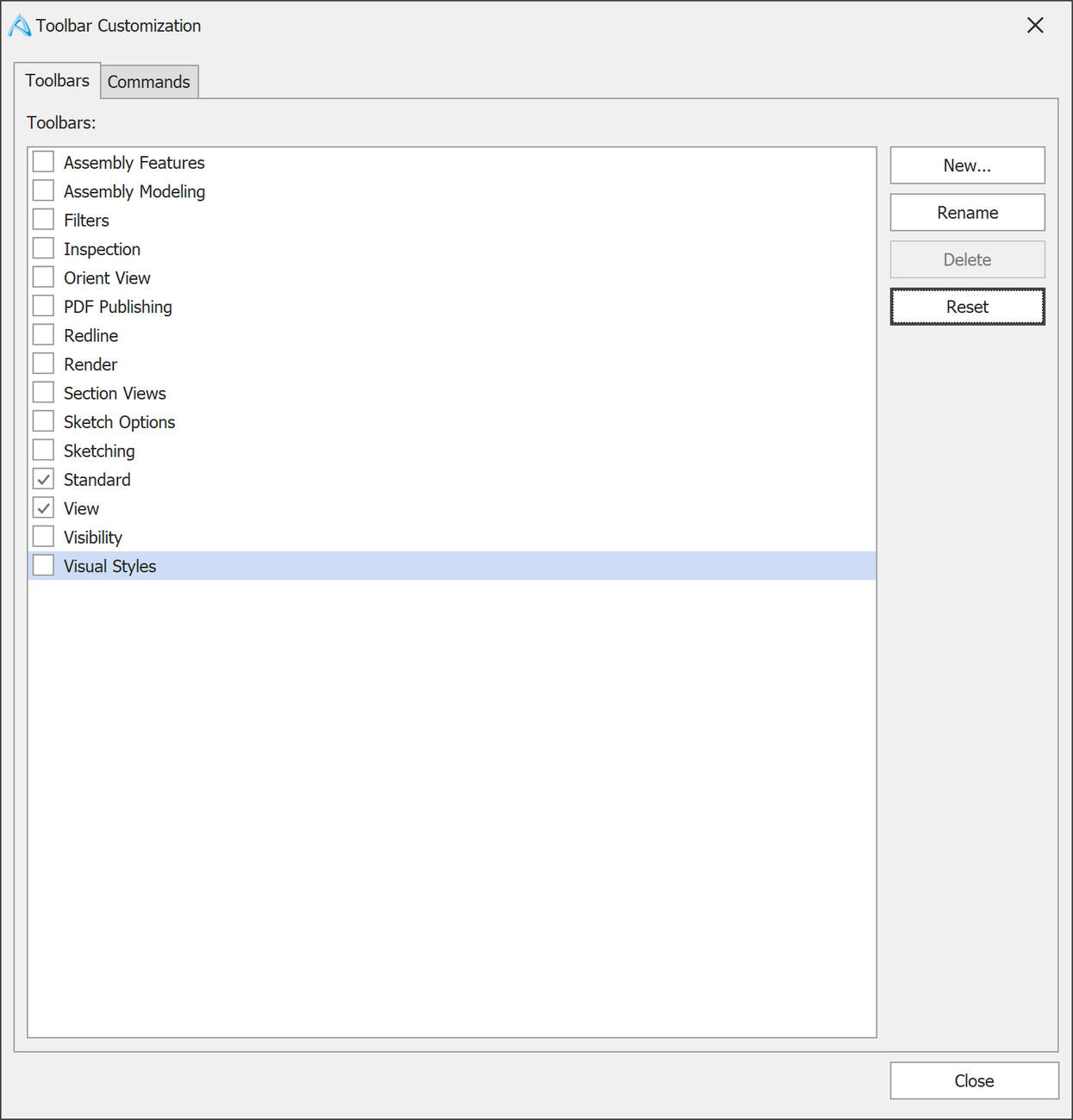This screenshot has width=1073, height=1120.
Task: Click the Toolbar Customization app icon
Action: point(19,26)
